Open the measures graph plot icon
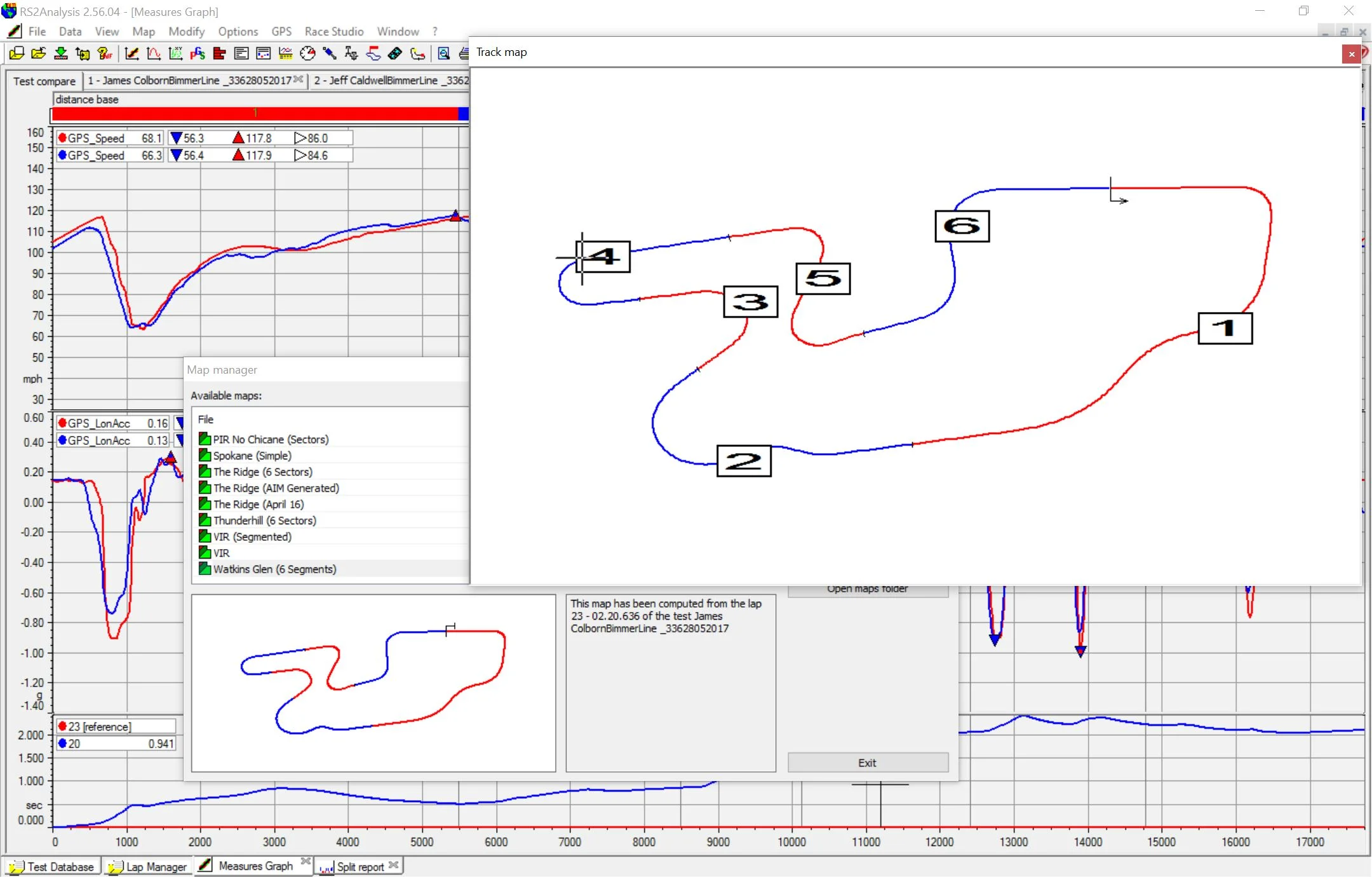Viewport: 1372px width, 877px height. click(132, 53)
